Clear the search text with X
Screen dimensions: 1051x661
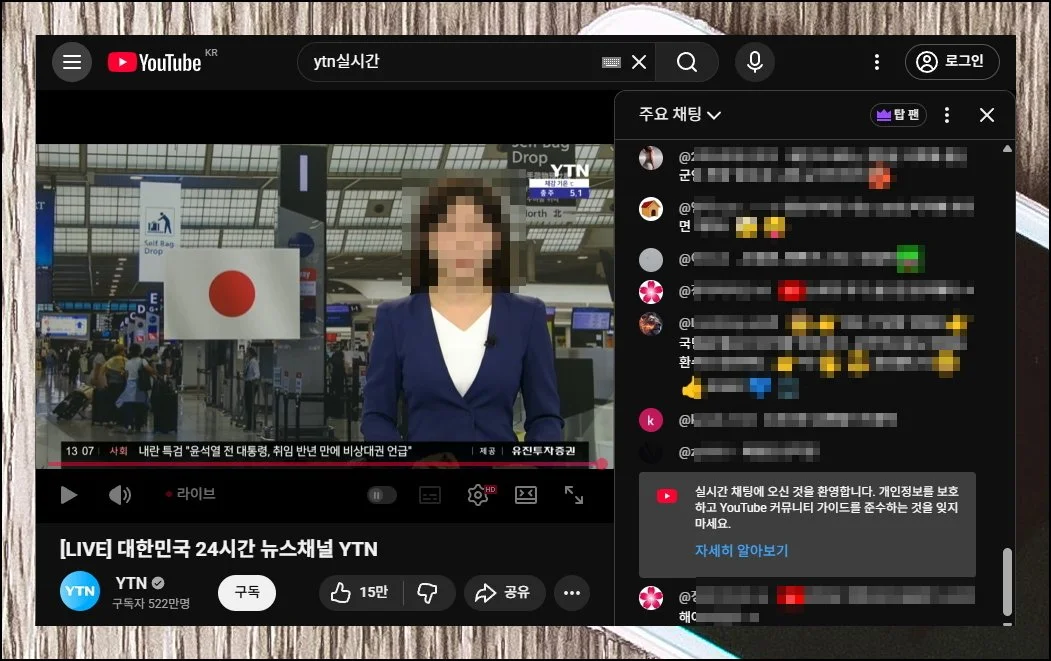640,62
